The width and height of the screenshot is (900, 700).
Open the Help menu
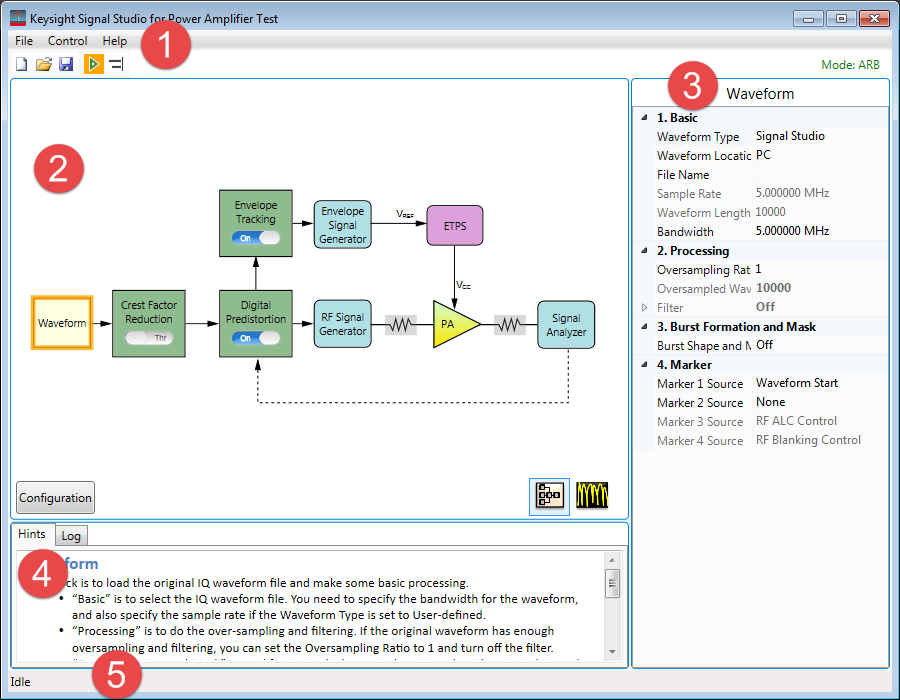(x=115, y=41)
